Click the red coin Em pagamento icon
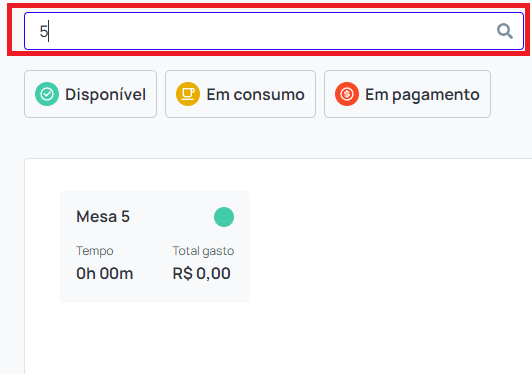 point(347,94)
